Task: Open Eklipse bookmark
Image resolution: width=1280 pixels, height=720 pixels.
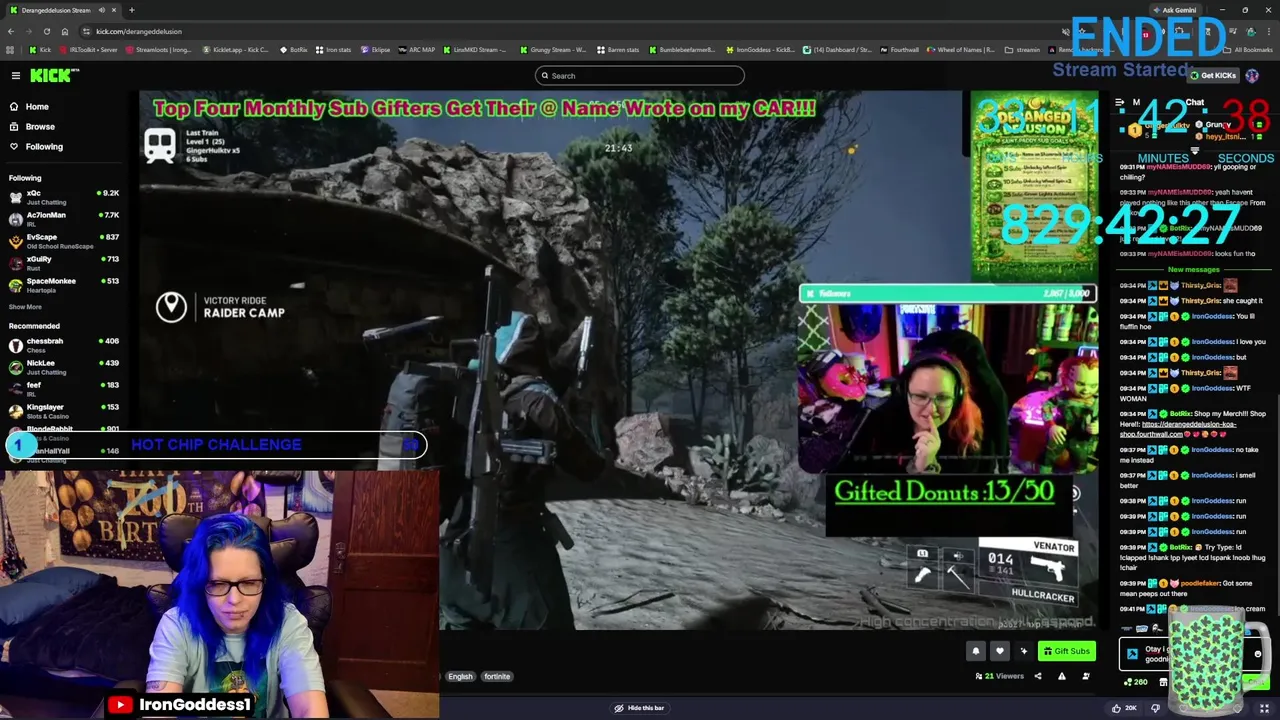Action: pos(376,49)
